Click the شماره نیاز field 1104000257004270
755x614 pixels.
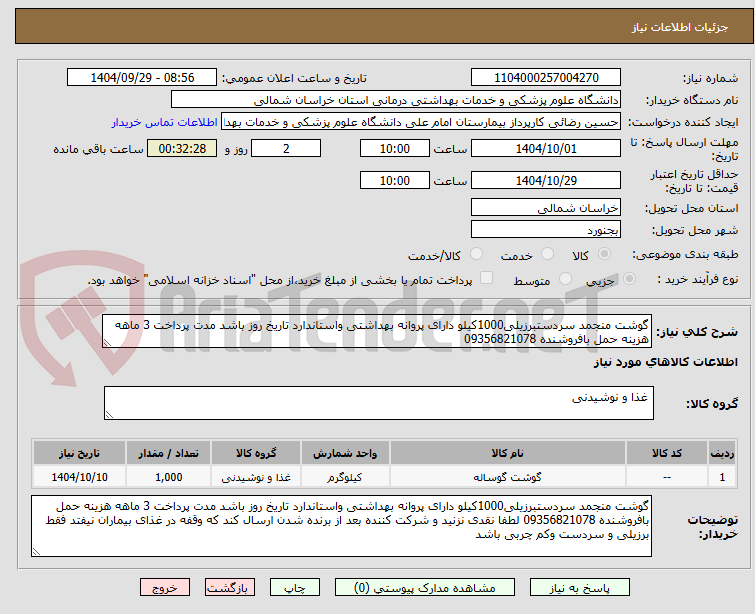click(546, 78)
